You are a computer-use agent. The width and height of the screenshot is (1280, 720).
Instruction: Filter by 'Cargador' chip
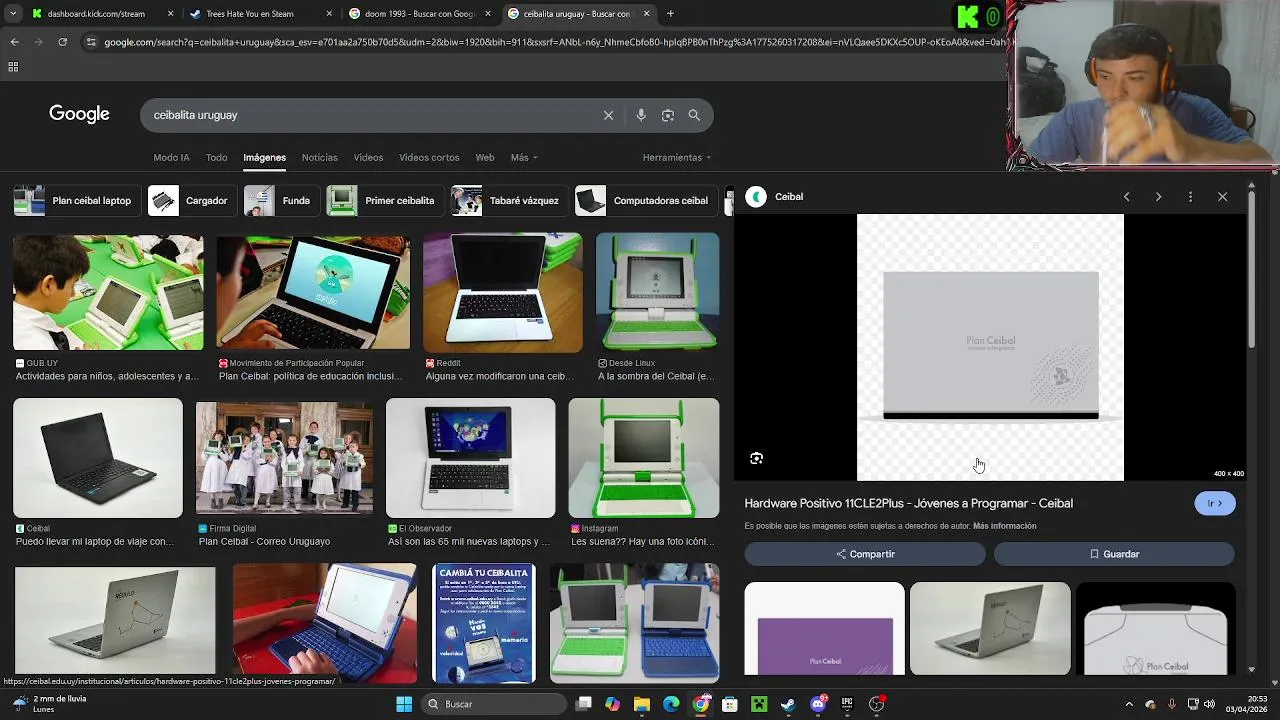tap(191, 201)
